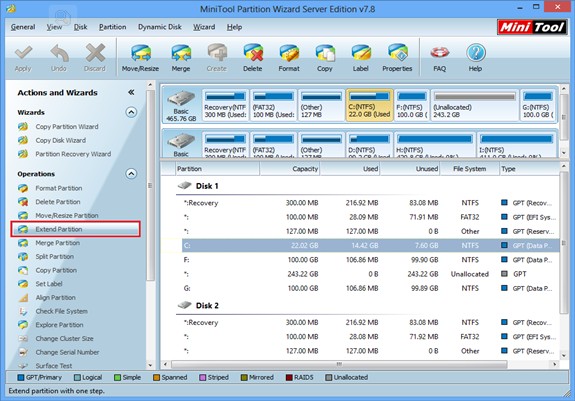Choose Copy Partition operation

tap(56, 270)
